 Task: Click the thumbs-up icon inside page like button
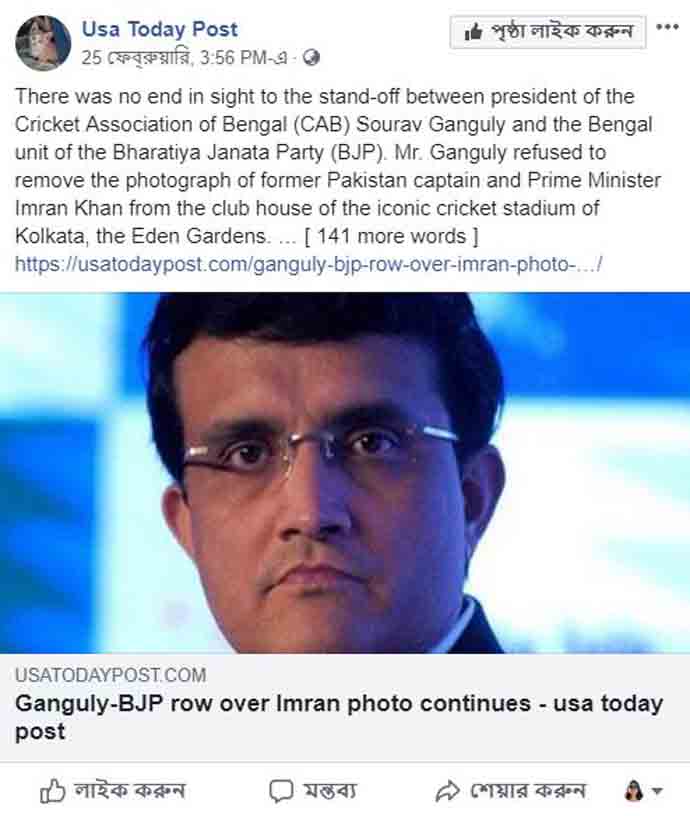tap(473, 32)
